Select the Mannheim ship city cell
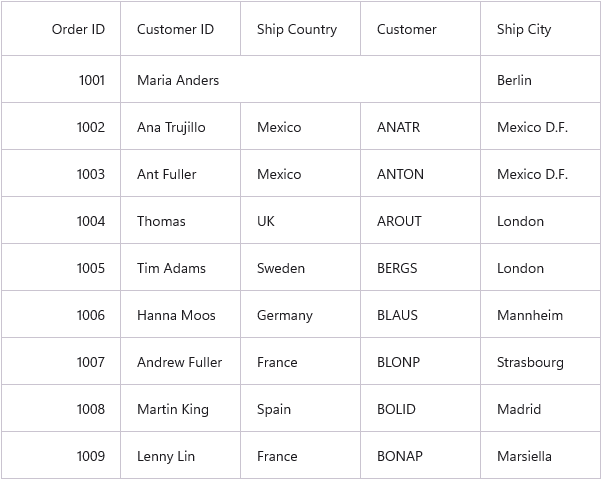The height and width of the screenshot is (480, 602). 540,314
